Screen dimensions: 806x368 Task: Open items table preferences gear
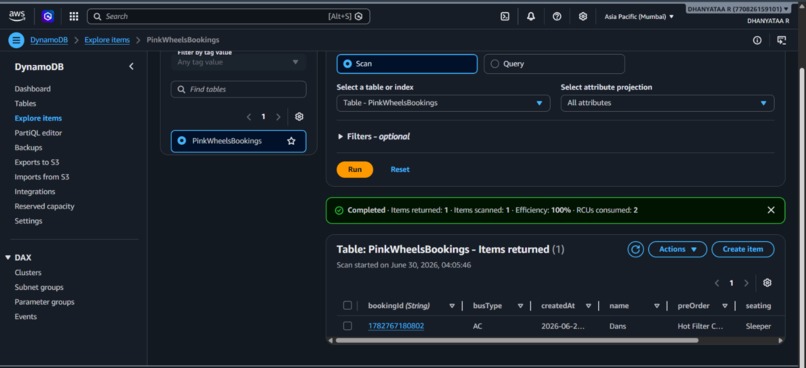click(767, 283)
